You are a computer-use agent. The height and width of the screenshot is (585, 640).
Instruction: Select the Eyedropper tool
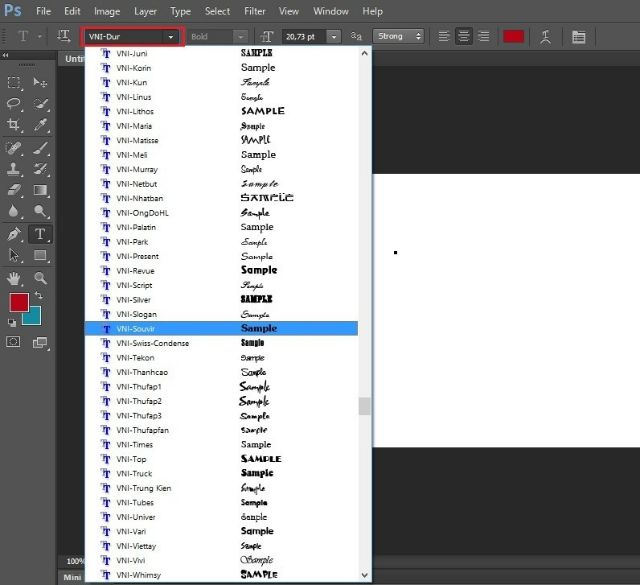point(40,124)
